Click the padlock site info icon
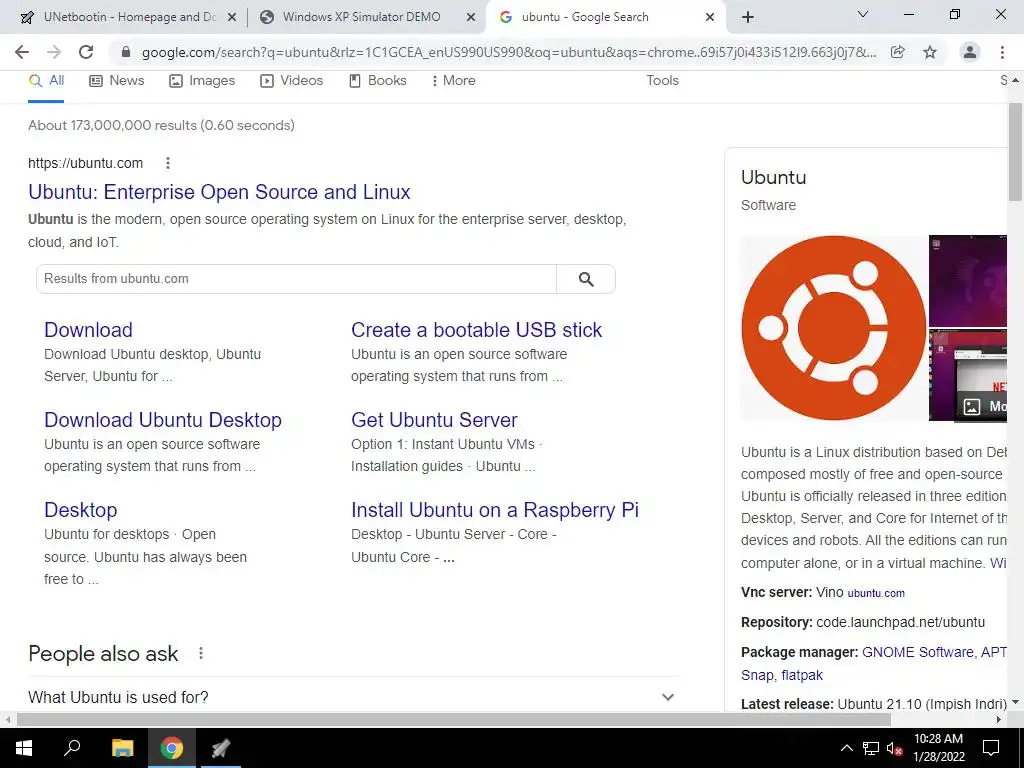The image size is (1024, 768). point(126,52)
